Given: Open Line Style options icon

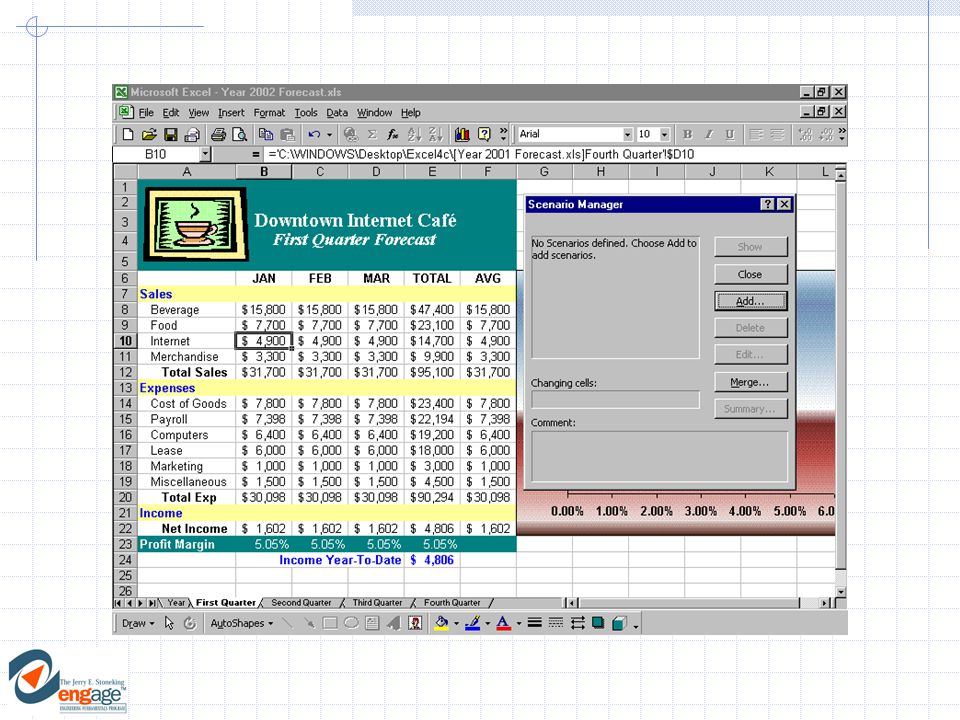Looking at the screenshot, I should pos(534,623).
